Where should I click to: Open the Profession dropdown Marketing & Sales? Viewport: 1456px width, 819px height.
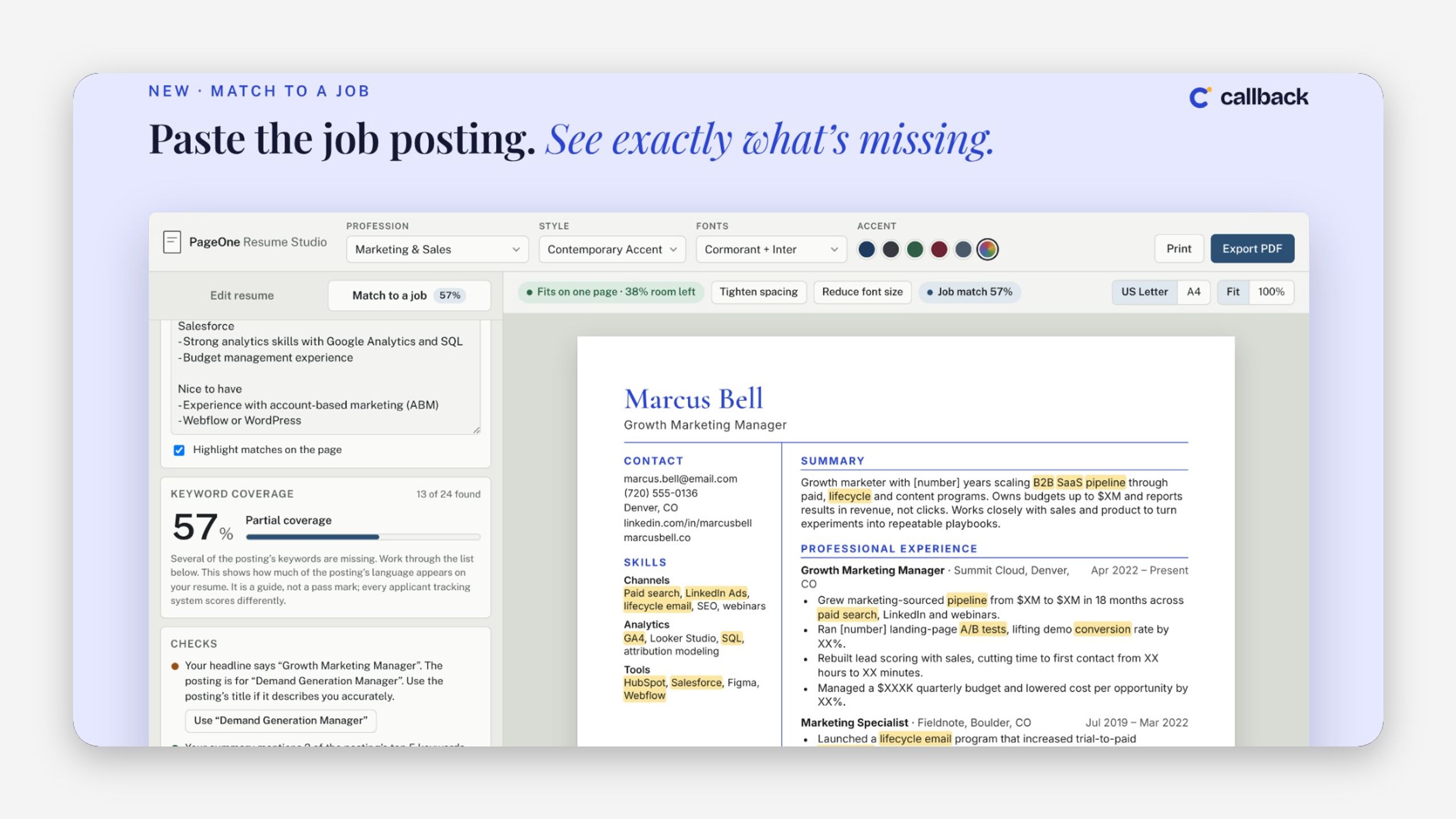click(437, 249)
